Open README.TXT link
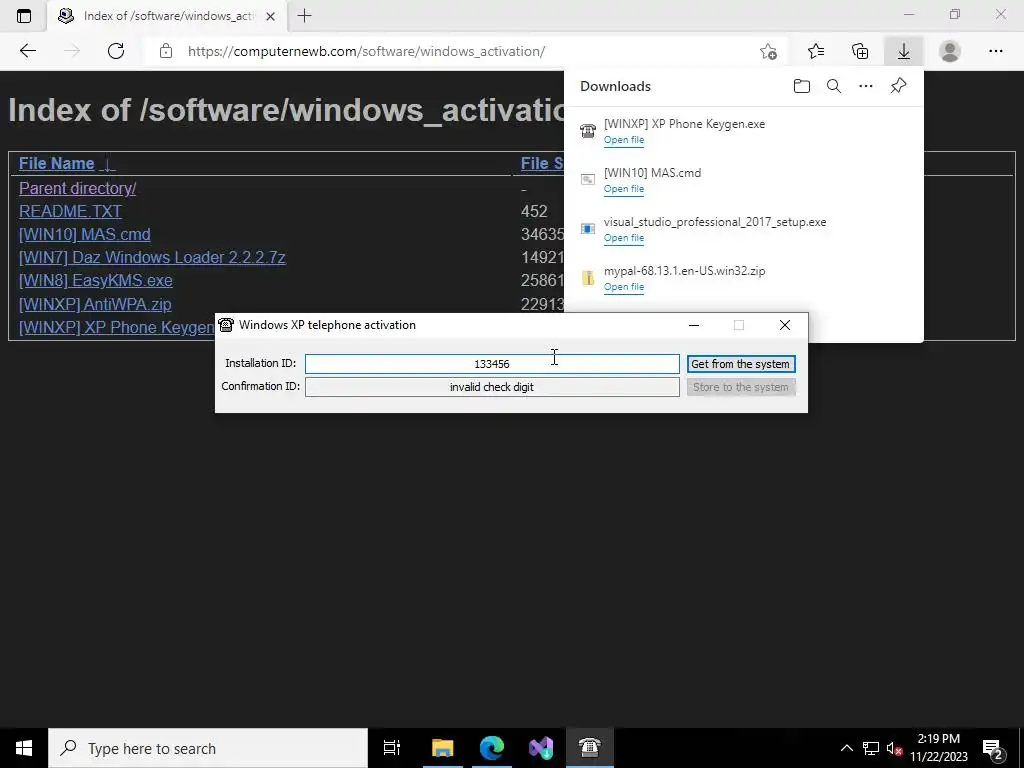1024x768 pixels. [70, 211]
